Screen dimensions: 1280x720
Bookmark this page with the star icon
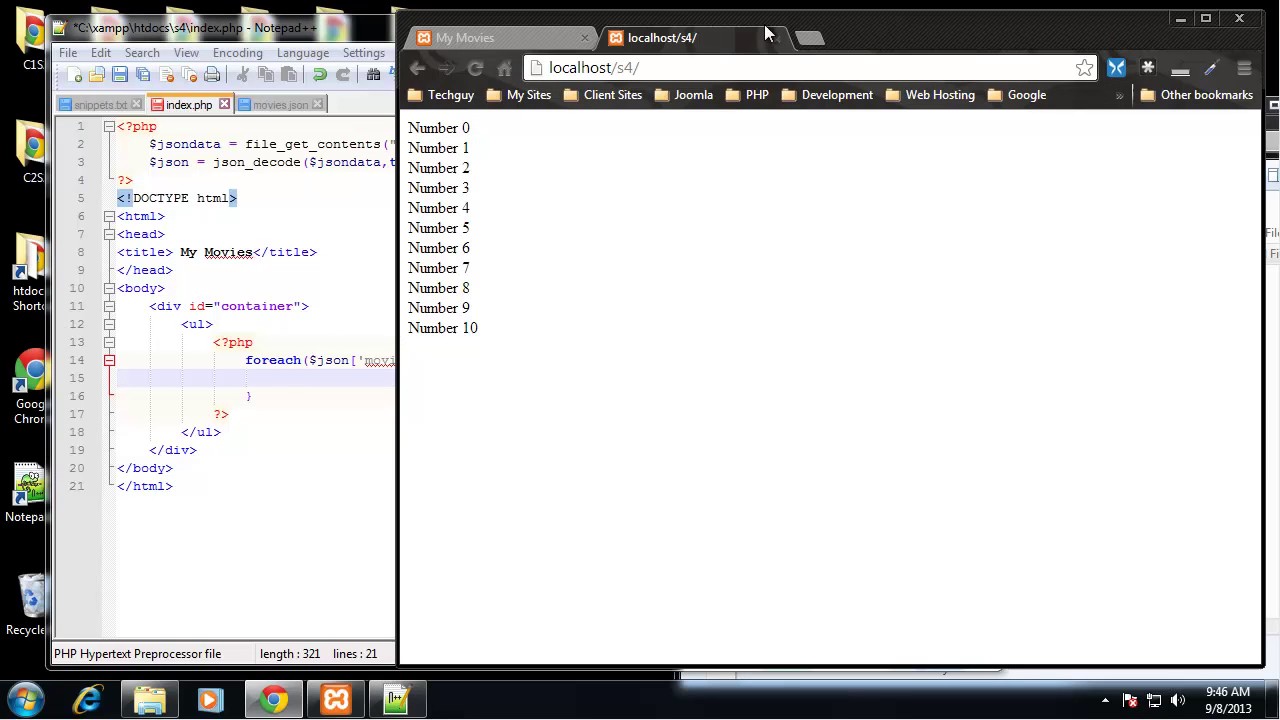pos(1084,68)
